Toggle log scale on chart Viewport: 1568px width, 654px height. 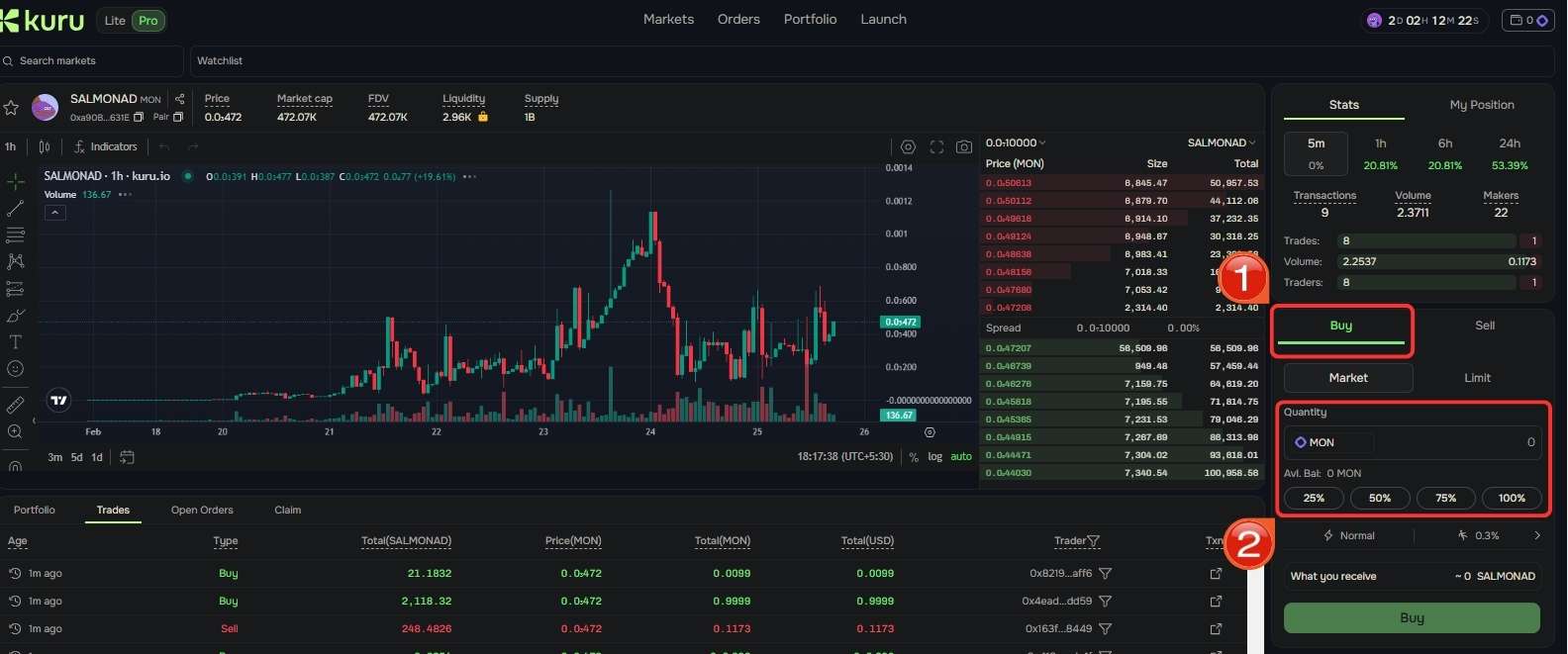(935, 457)
